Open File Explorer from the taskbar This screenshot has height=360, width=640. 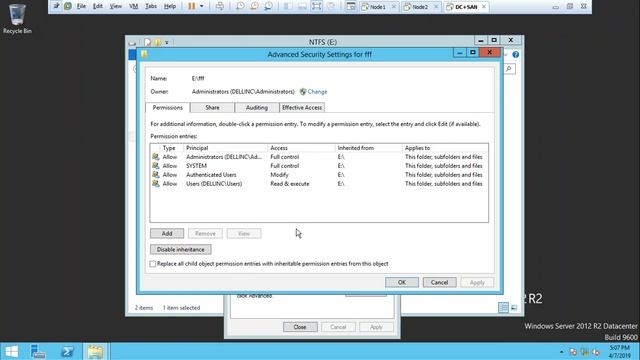(x=95, y=351)
